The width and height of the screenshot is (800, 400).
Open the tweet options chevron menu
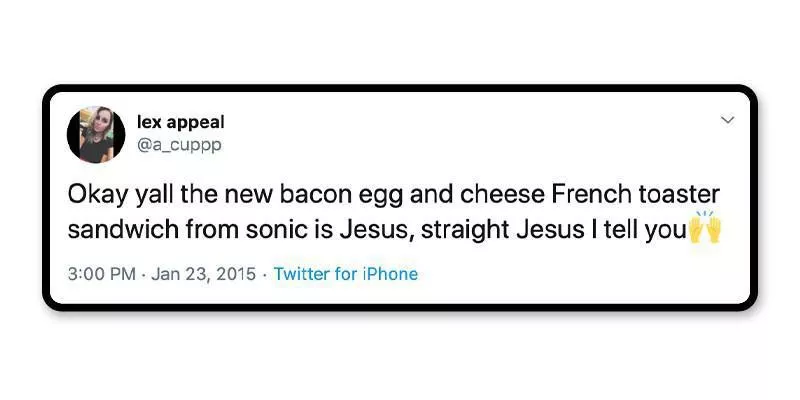point(727,120)
